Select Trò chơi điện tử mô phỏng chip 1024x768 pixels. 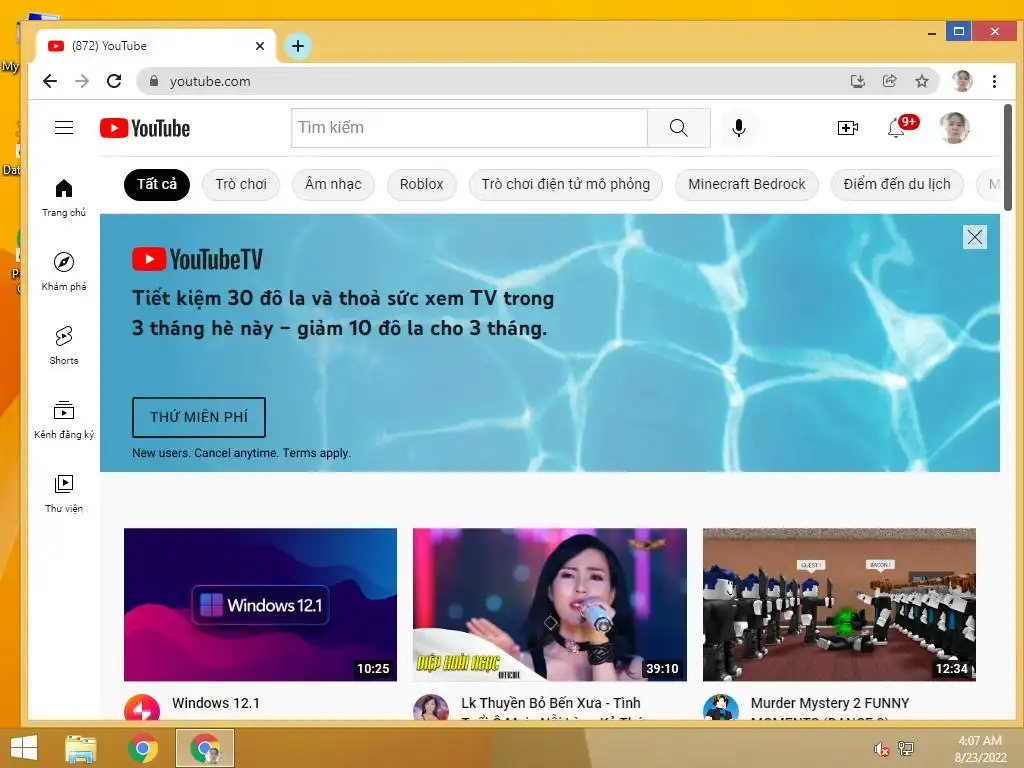566,184
